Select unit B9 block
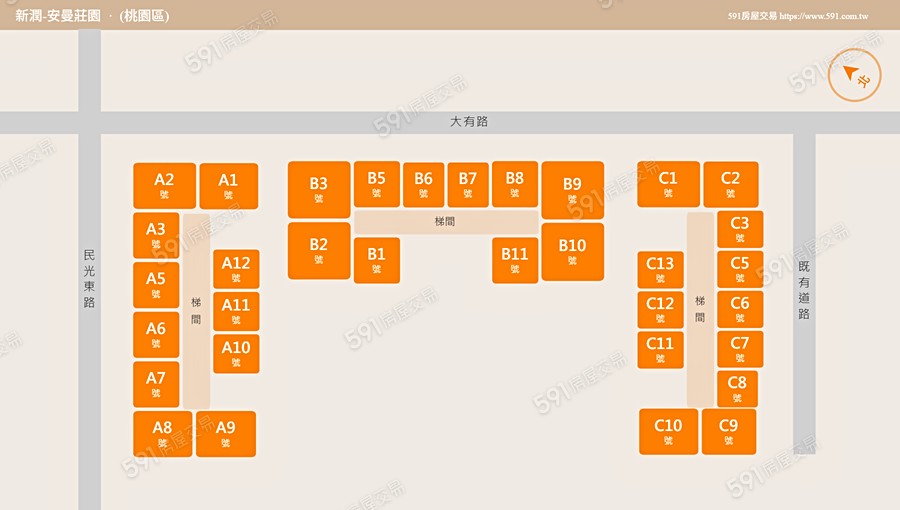900x510 pixels. (572, 189)
